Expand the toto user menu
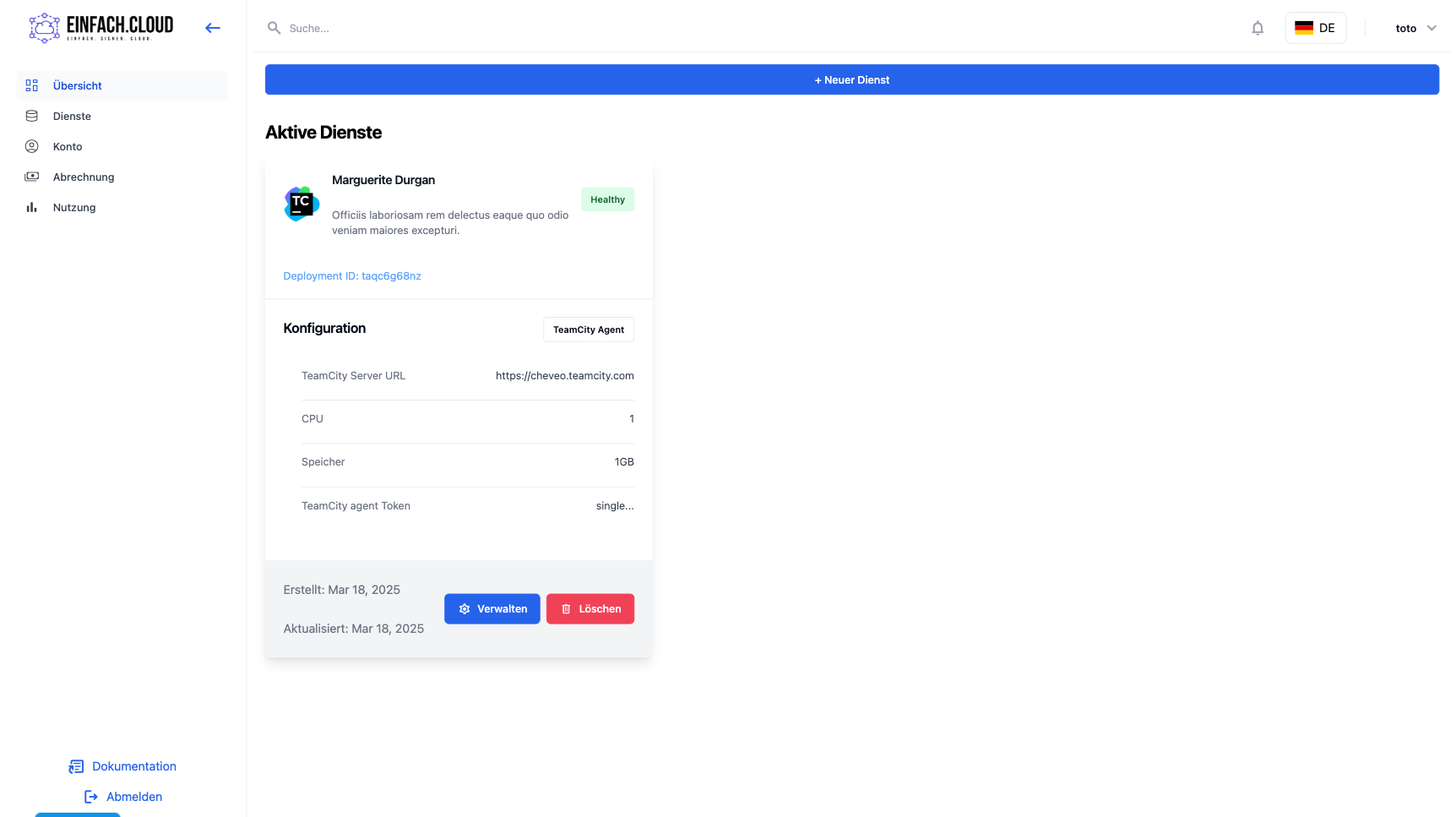This screenshot has height=817, width=1456. click(x=1415, y=28)
